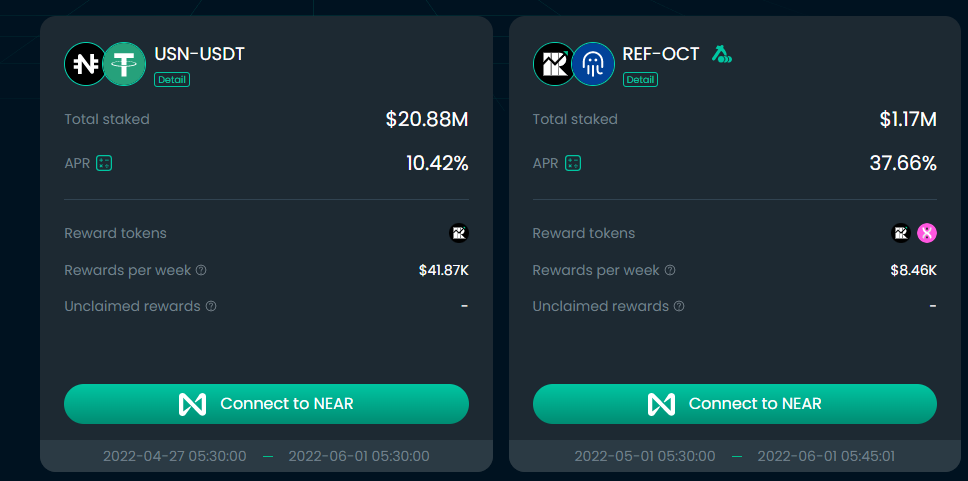The width and height of the screenshot is (968, 481).
Task: Connect to NEAR in REF-OCT card
Action: (x=735, y=404)
